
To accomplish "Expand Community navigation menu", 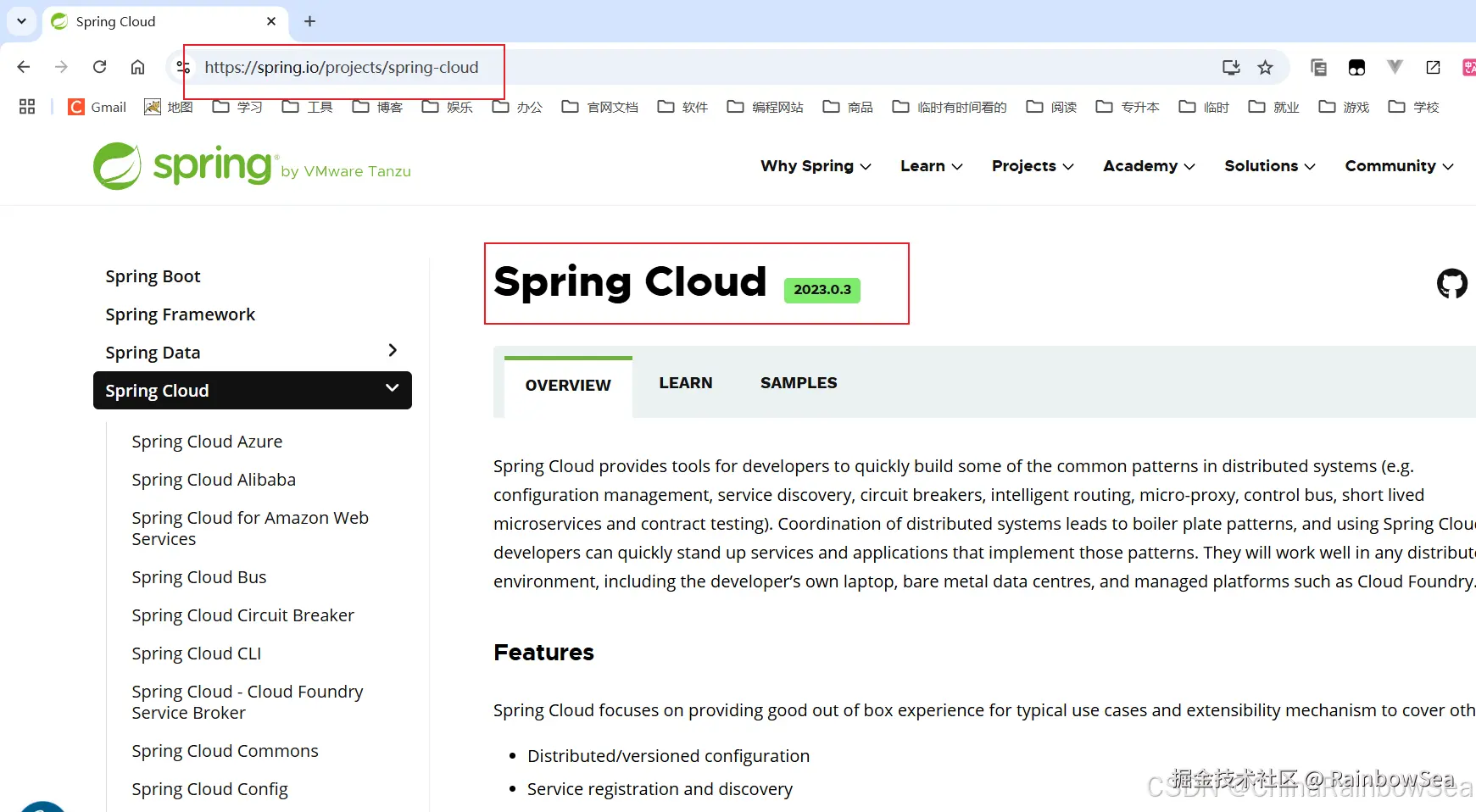I will (1399, 166).
